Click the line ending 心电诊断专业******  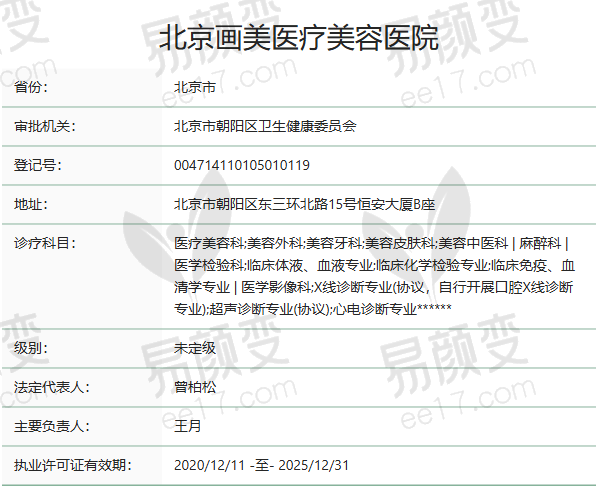point(313,309)
